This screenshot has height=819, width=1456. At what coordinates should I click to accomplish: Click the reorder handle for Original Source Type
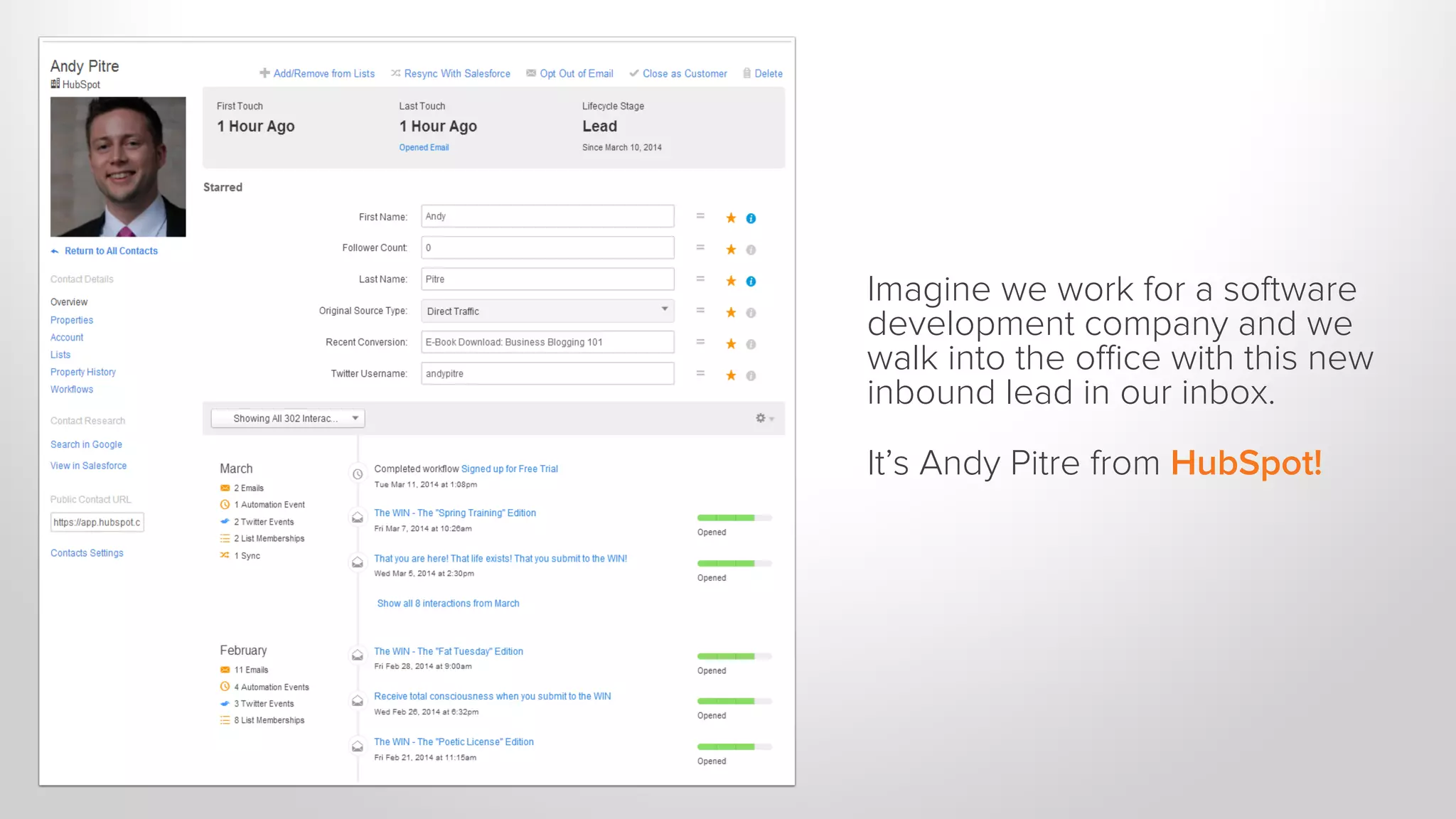pyautogui.click(x=700, y=311)
